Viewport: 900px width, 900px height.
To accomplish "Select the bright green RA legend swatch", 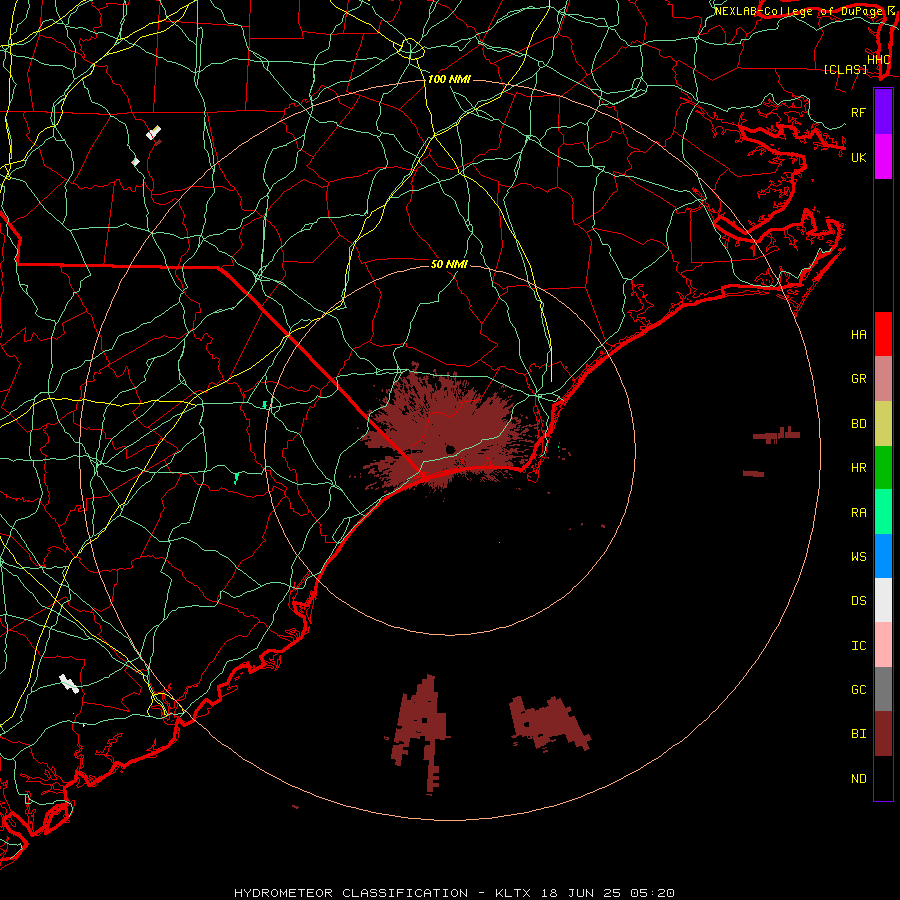I will click(x=883, y=512).
